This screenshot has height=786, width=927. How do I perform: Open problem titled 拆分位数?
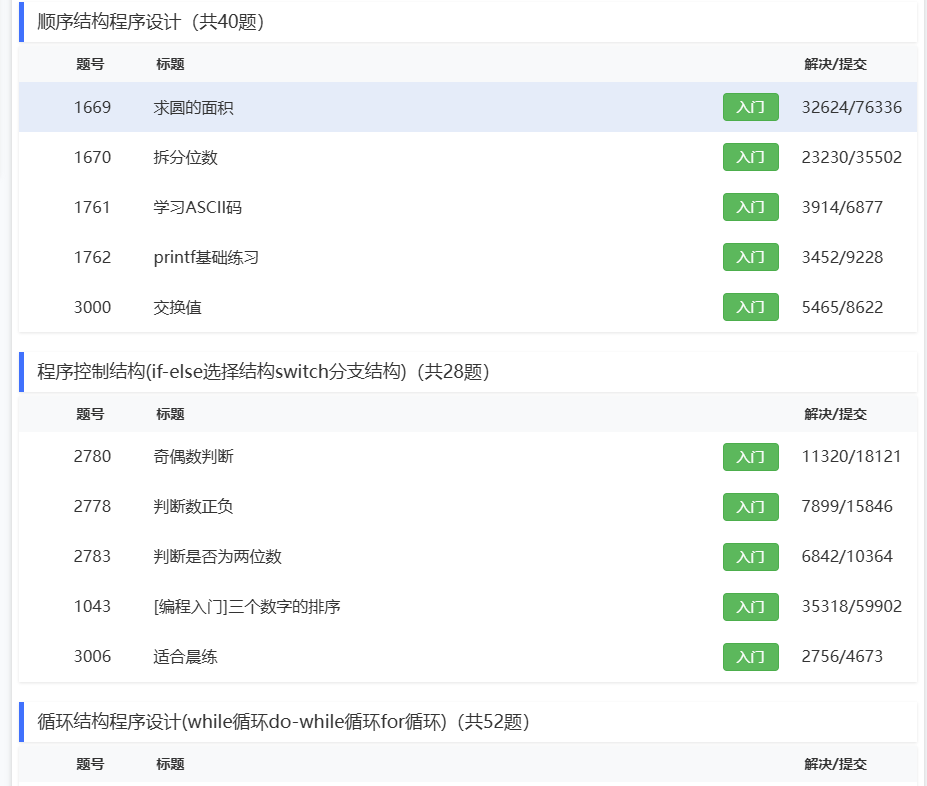click(x=186, y=157)
